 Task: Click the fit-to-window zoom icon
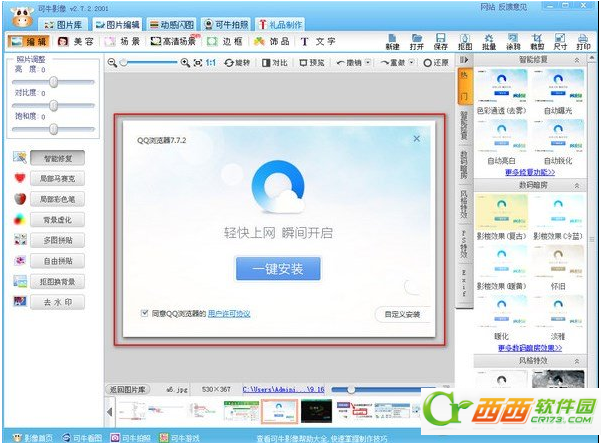[x=198, y=62]
